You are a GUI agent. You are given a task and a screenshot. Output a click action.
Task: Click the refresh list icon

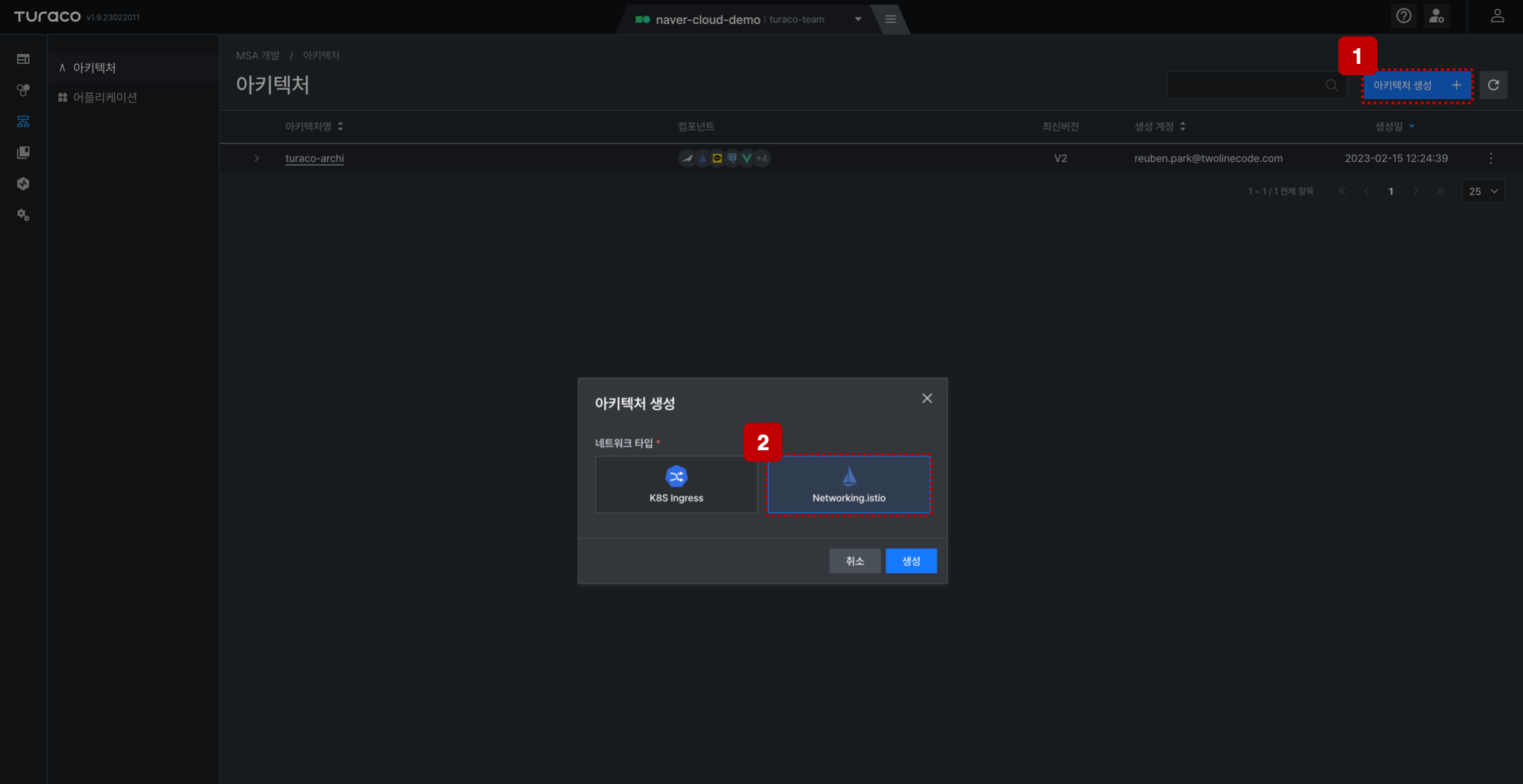point(1493,85)
